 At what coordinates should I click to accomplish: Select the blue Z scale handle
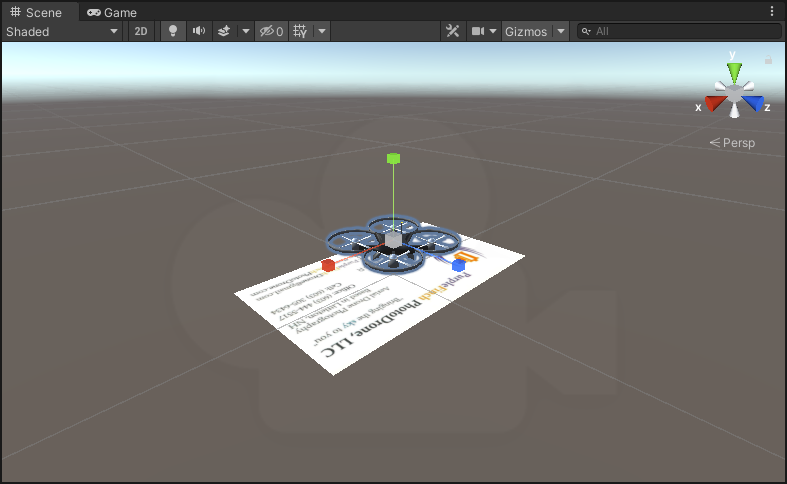click(x=458, y=266)
